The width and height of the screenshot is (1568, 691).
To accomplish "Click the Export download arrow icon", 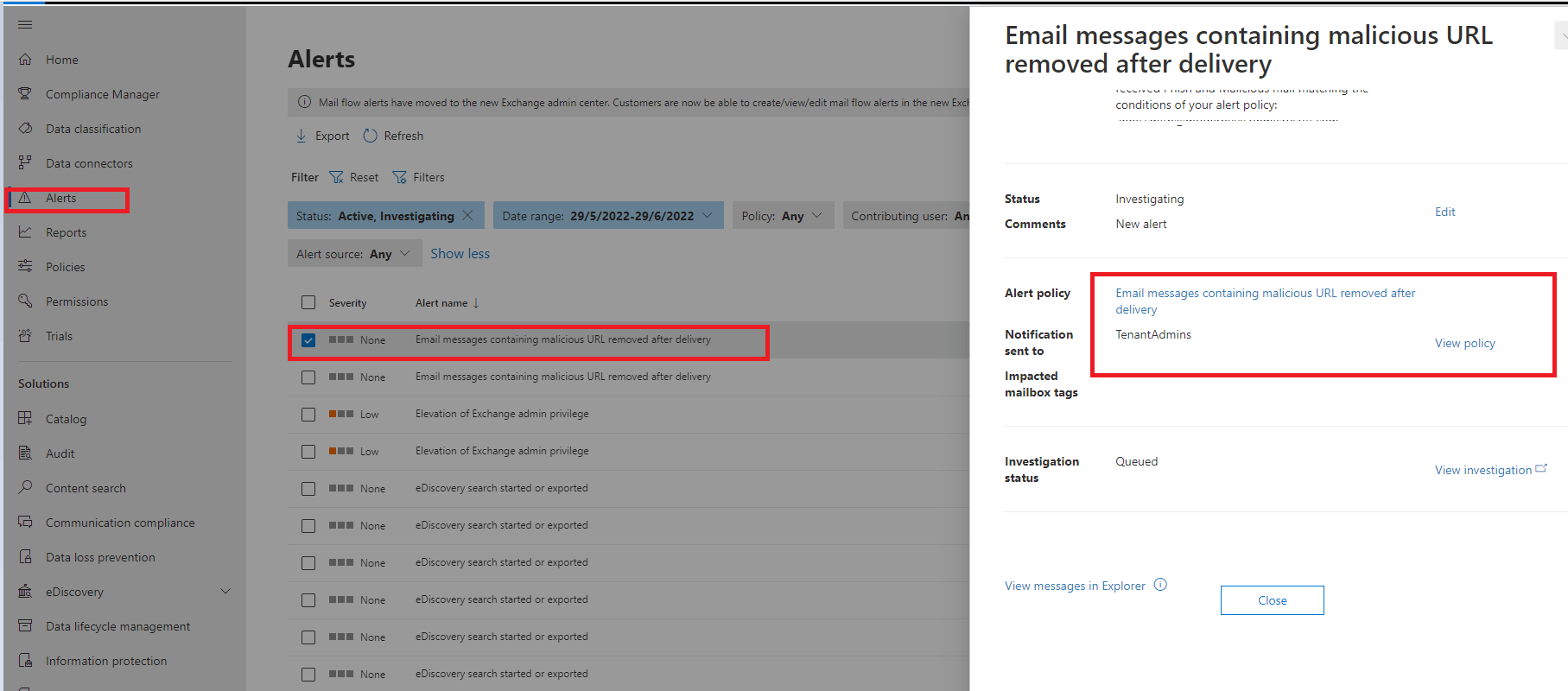I will [x=302, y=136].
